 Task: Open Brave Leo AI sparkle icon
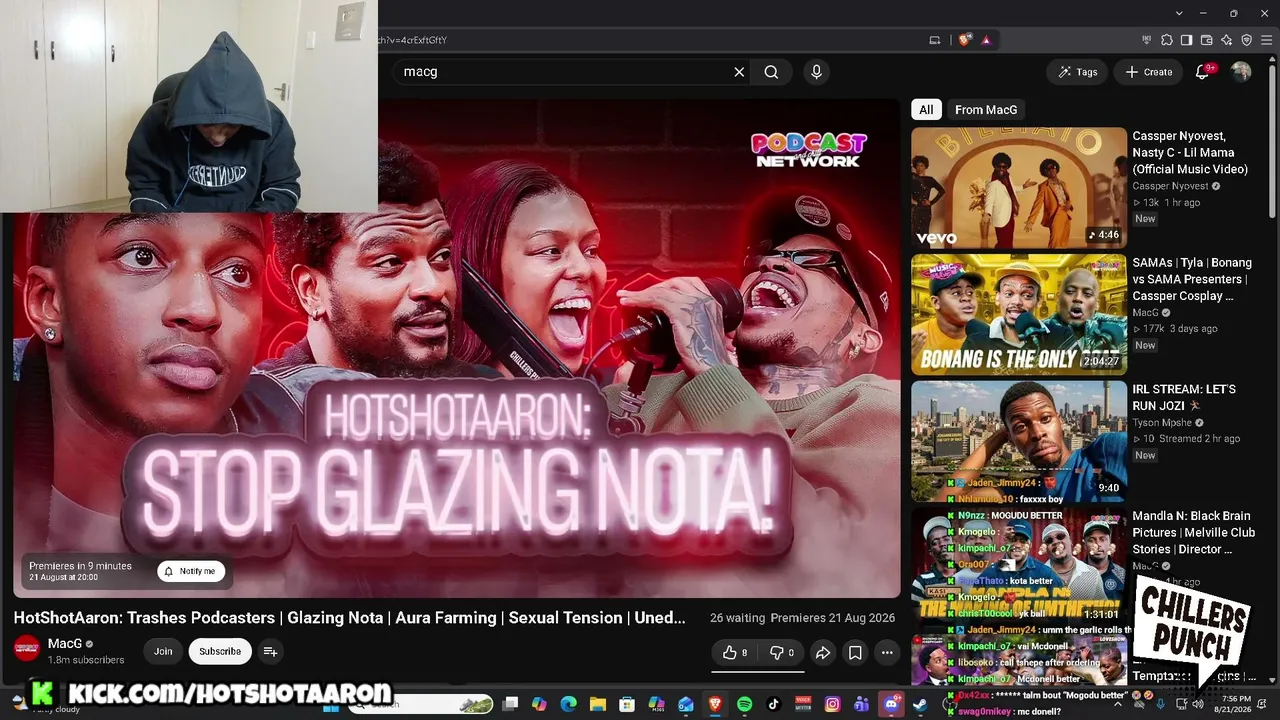point(1226,40)
